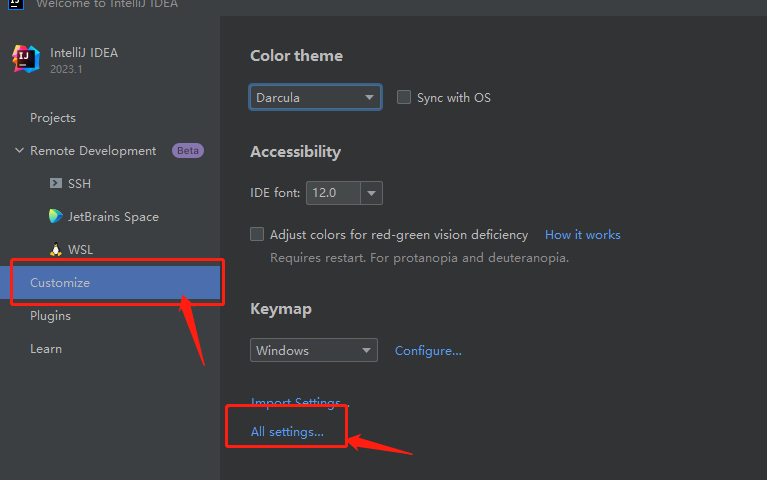Click the All settings... link
Viewport: 767px width, 480px height.
tap(287, 432)
